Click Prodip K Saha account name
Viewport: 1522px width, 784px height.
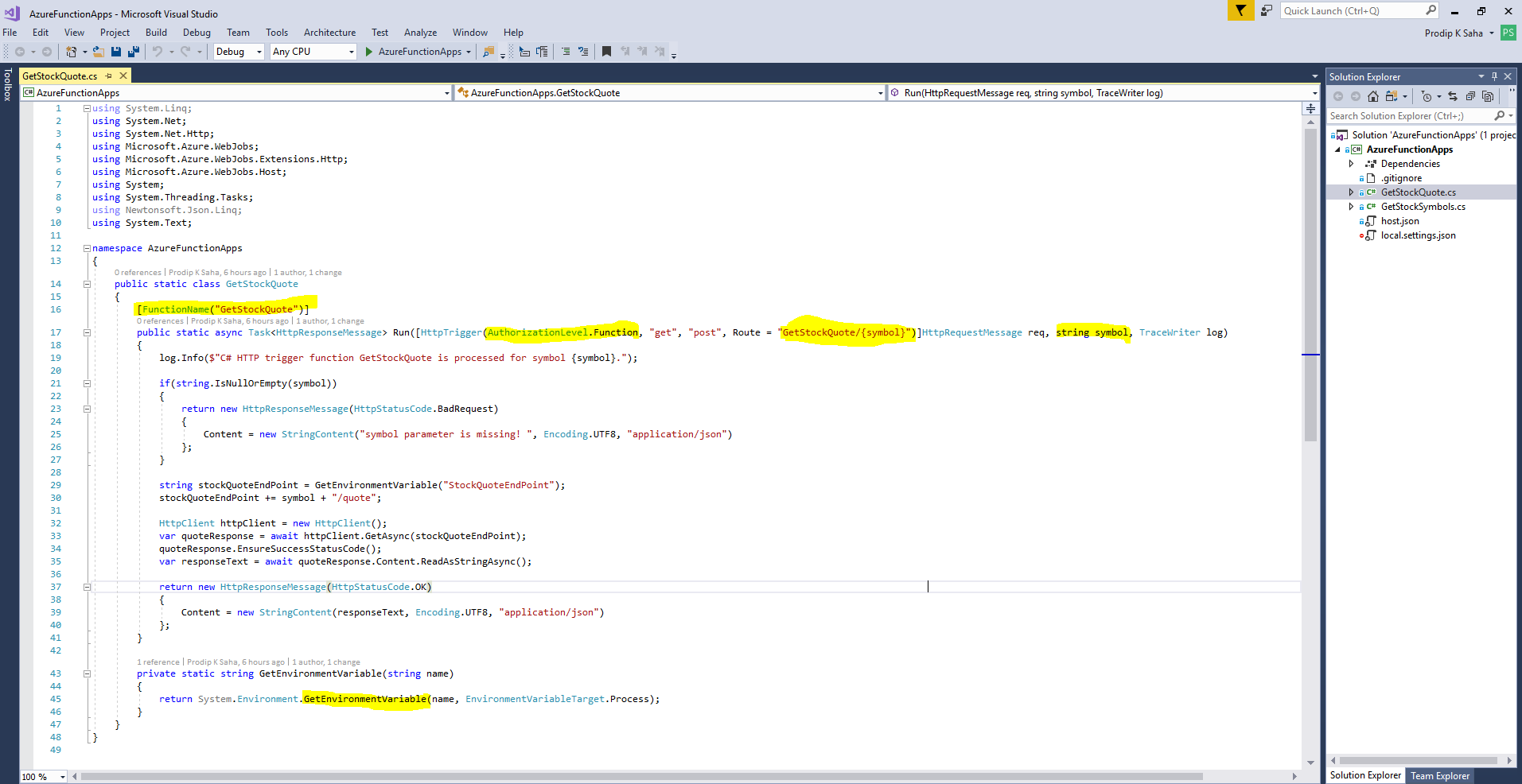[x=1454, y=33]
